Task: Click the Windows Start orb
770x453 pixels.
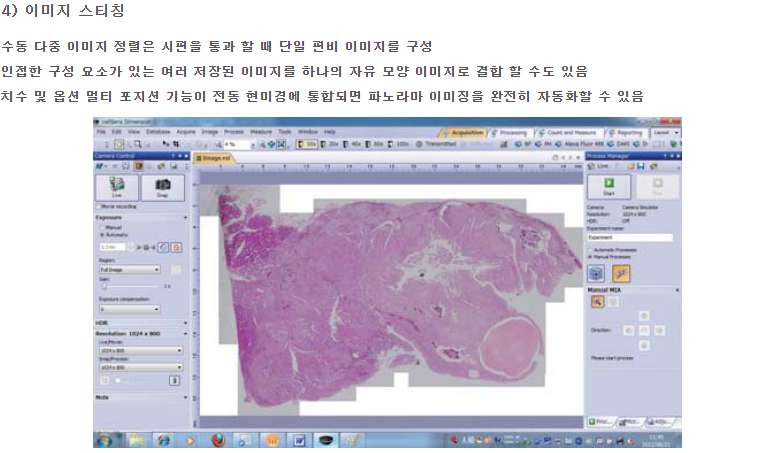Action: pyautogui.click(x=103, y=439)
